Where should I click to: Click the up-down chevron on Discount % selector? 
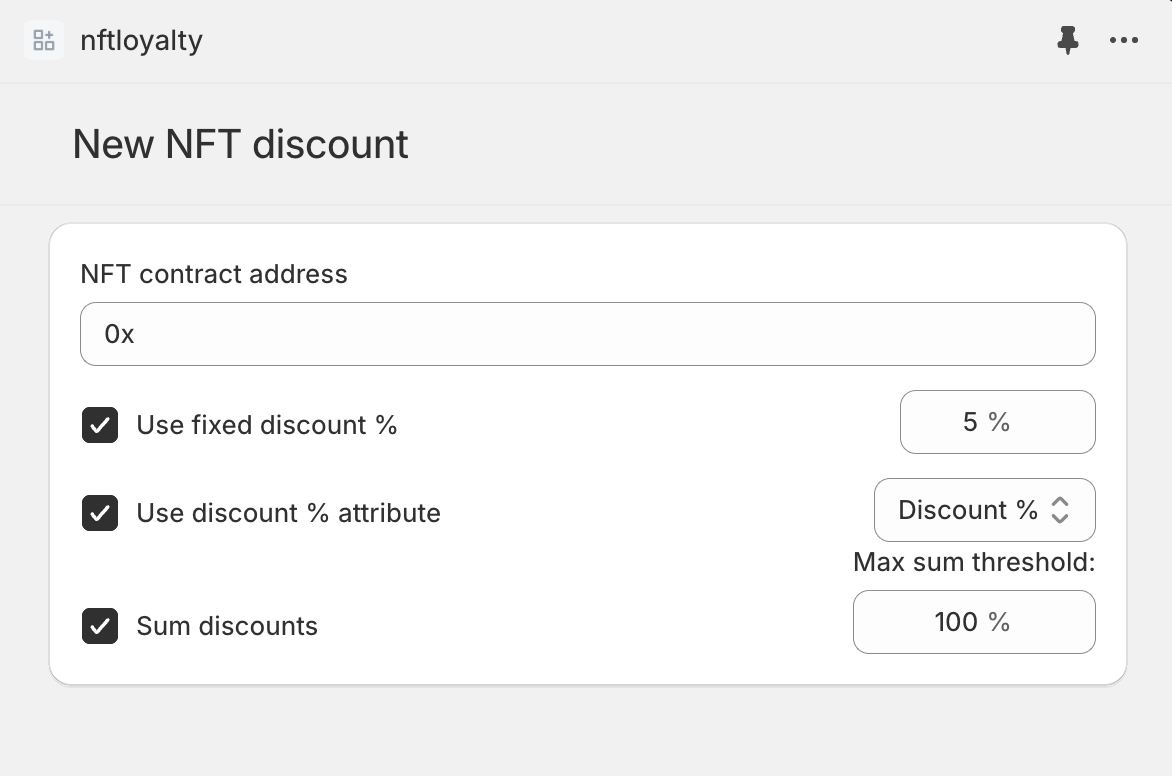[x=1060, y=510]
